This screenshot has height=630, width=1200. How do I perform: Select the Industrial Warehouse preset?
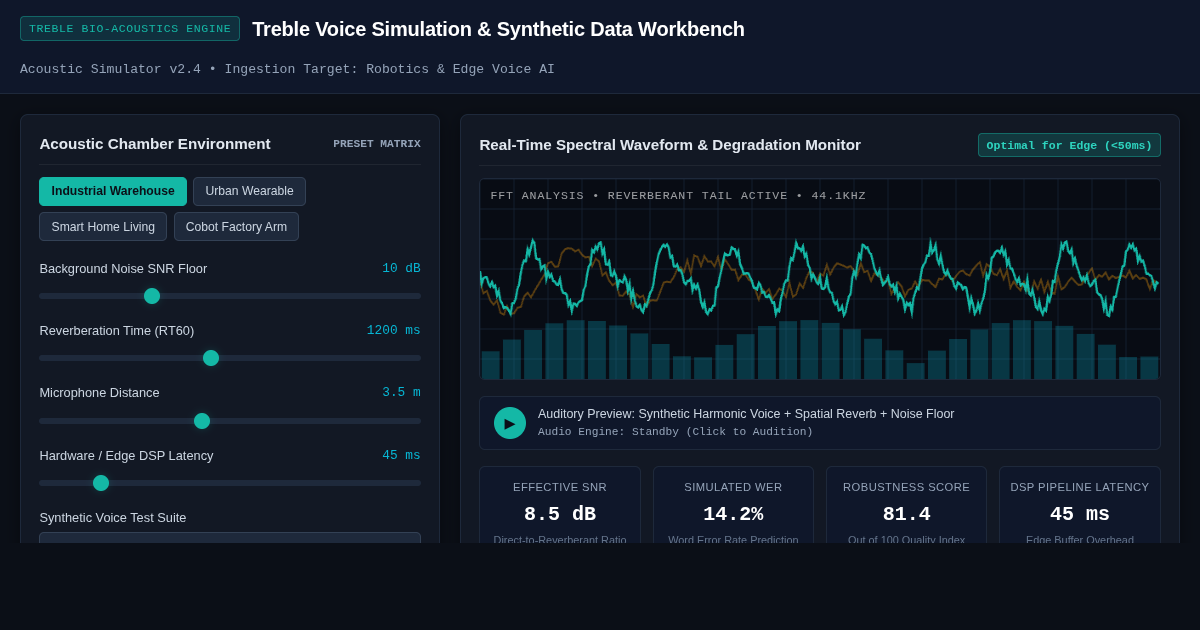point(113,191)
